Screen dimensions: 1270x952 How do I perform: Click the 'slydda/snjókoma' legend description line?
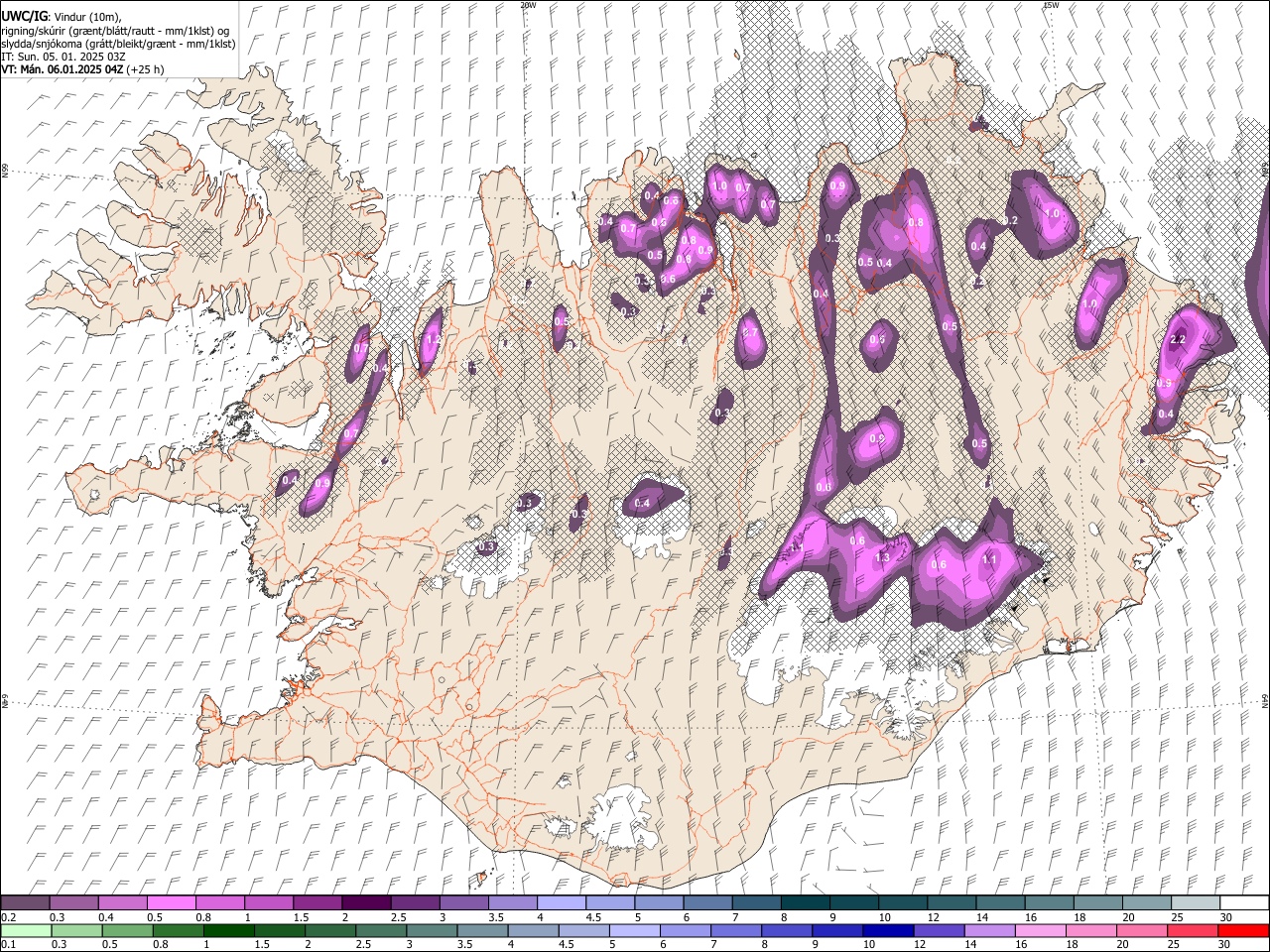click(x=118, y=44)
